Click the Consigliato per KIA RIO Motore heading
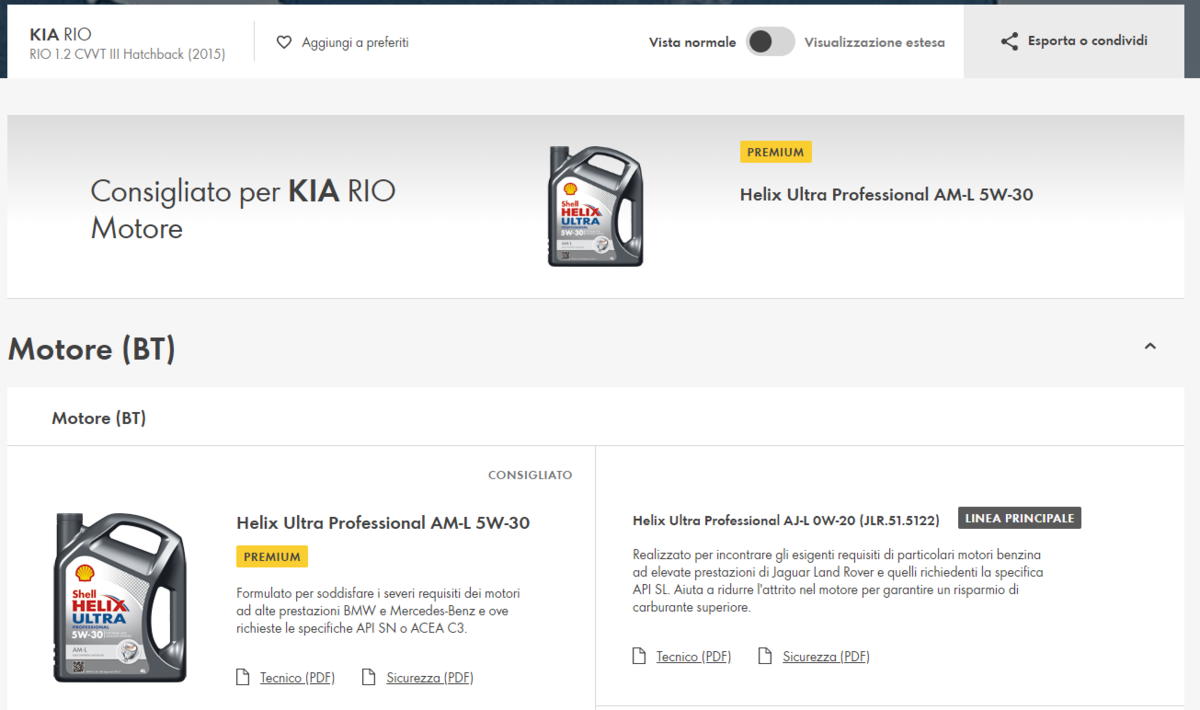The image size is (1200, 710). (243, 210)
